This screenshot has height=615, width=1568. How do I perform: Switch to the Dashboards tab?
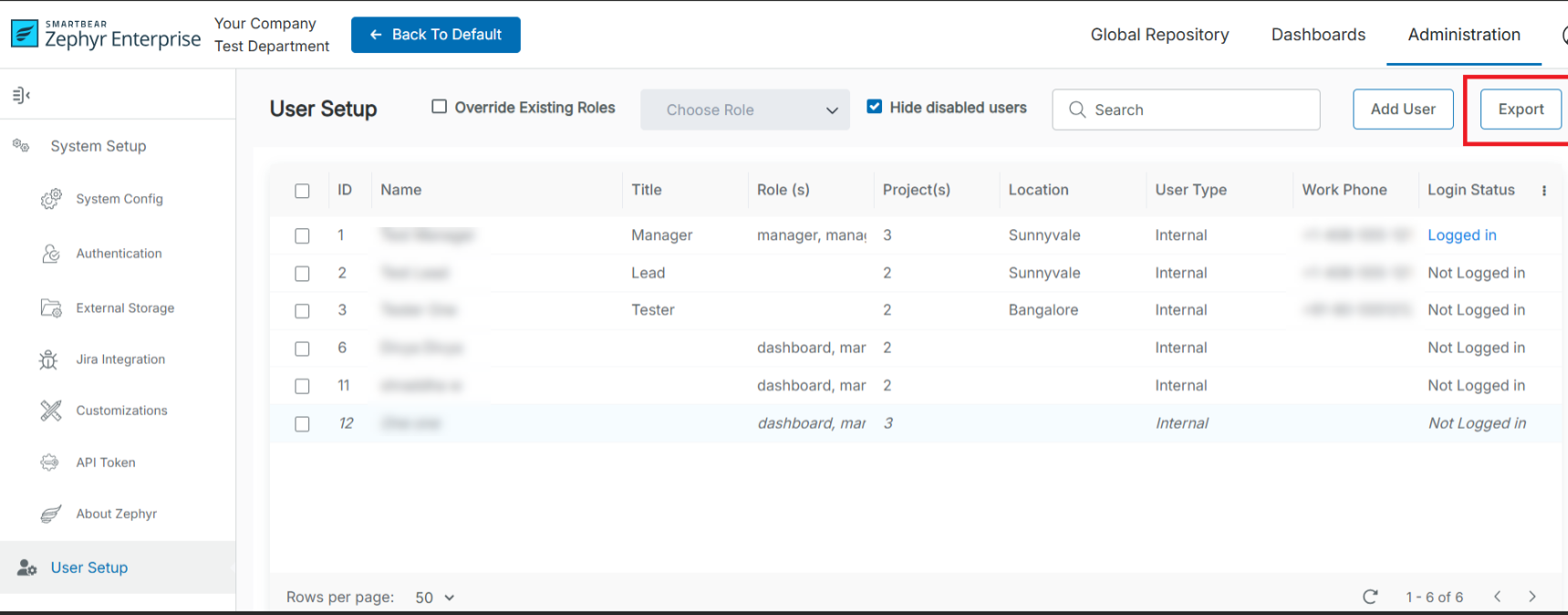(1318, 35)
